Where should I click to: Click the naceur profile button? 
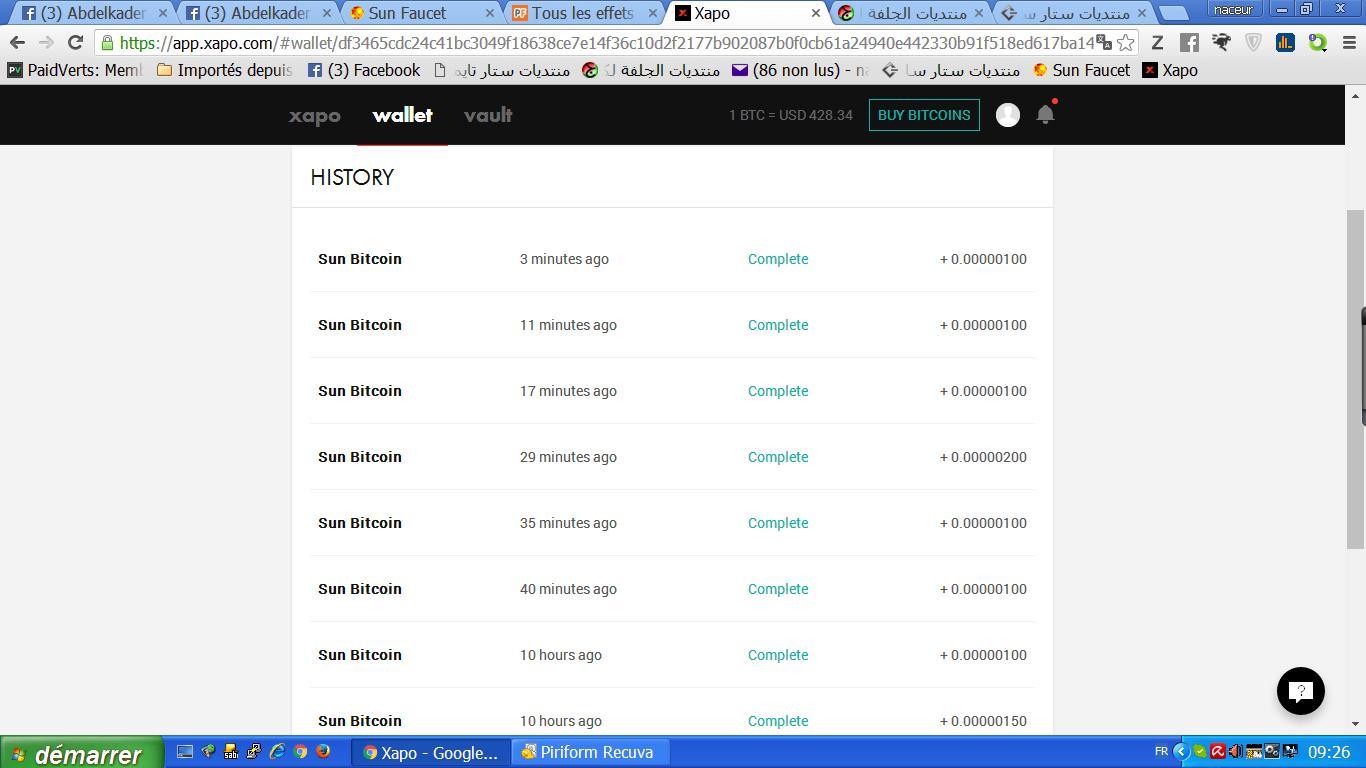pyautogui.click(x=1233, y=9)
